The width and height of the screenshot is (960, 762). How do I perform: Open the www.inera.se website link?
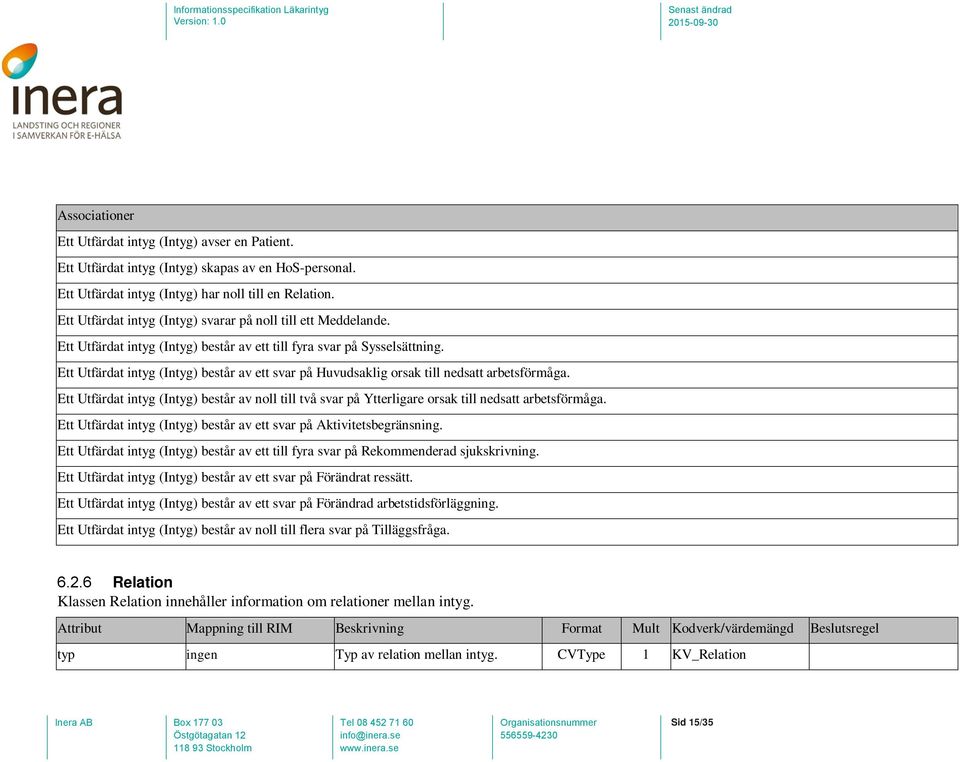369,749
